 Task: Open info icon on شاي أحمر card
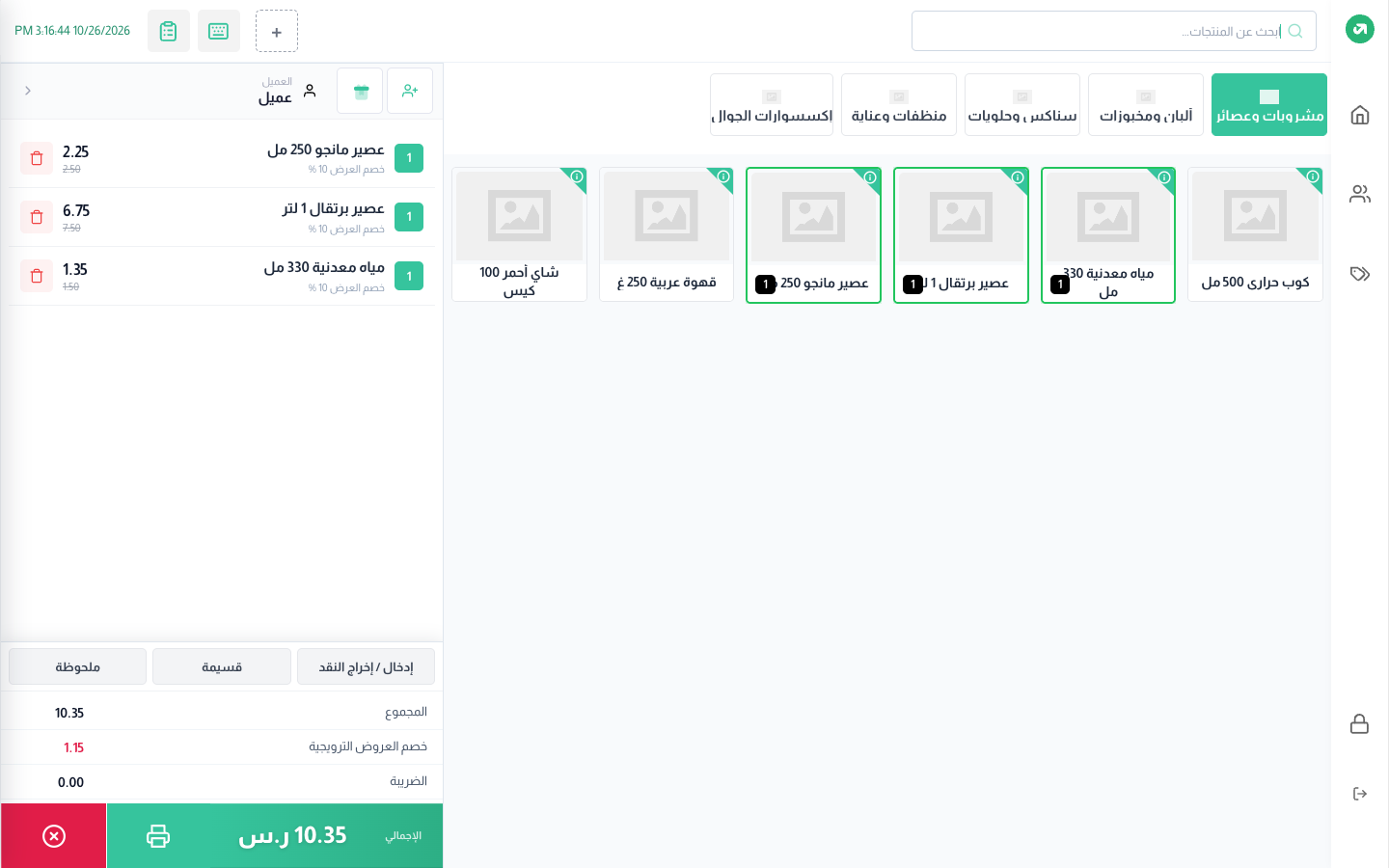(577, 177)
